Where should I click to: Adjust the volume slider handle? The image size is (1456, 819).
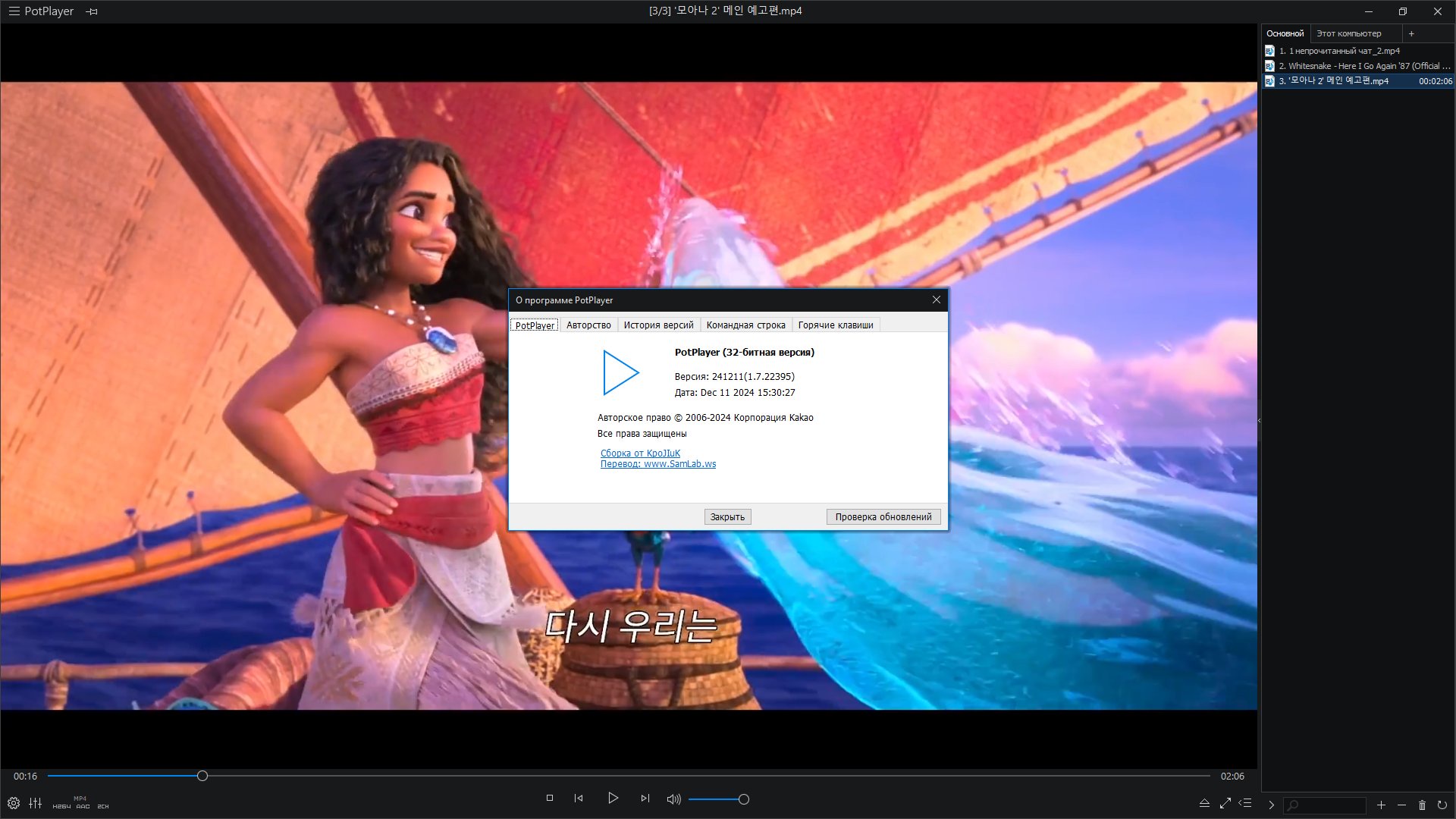point(744,799)
